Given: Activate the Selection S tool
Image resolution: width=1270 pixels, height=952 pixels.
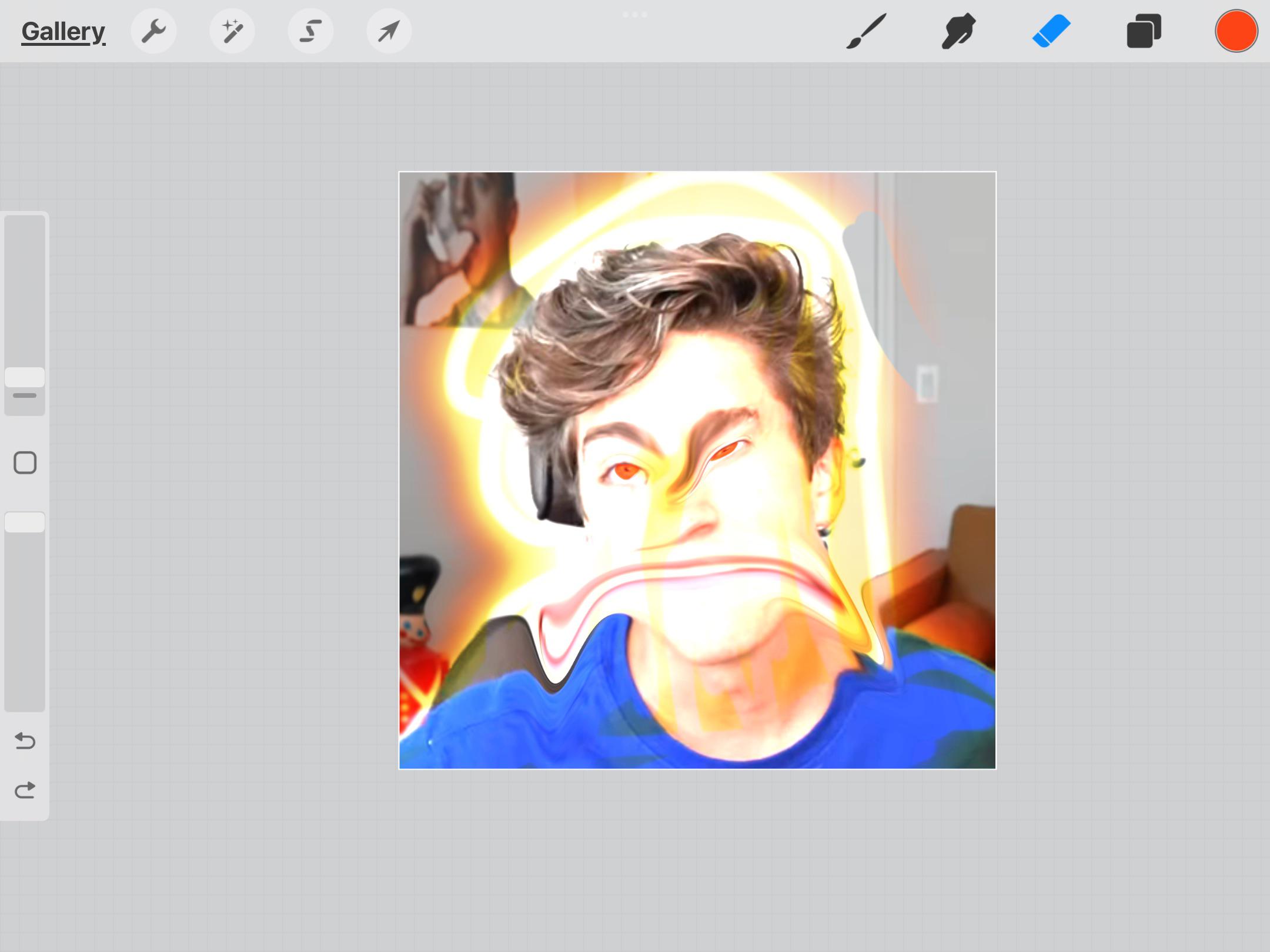Looking at the screenshot, I should tap(310, 31).
